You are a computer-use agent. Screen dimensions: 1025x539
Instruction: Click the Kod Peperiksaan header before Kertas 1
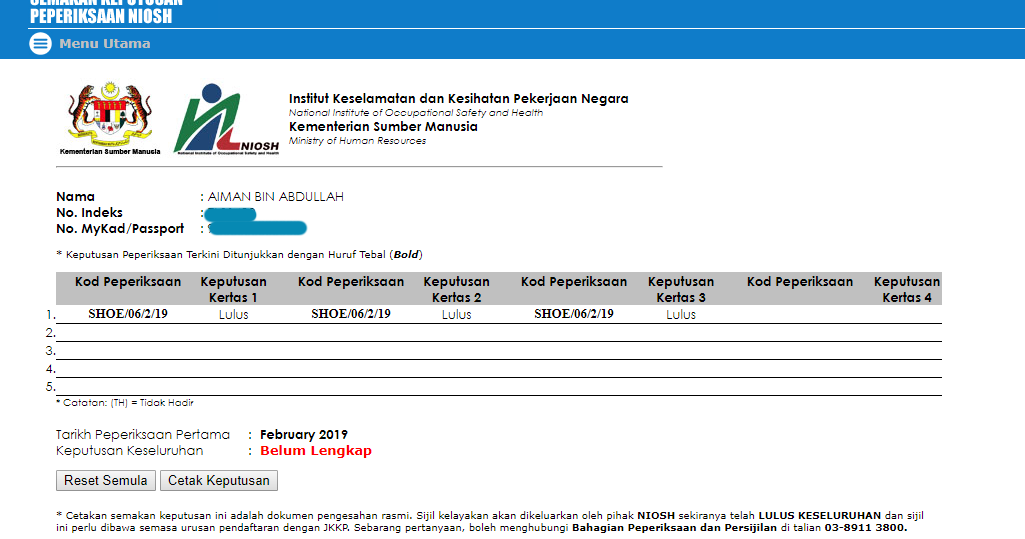pos(128,282)
